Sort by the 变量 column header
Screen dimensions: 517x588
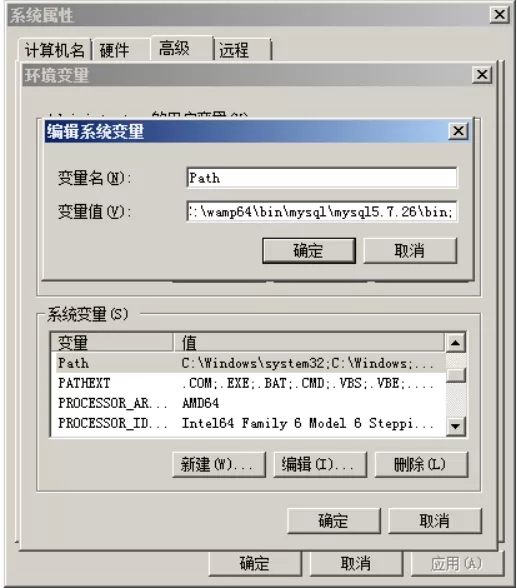(112, 342)
